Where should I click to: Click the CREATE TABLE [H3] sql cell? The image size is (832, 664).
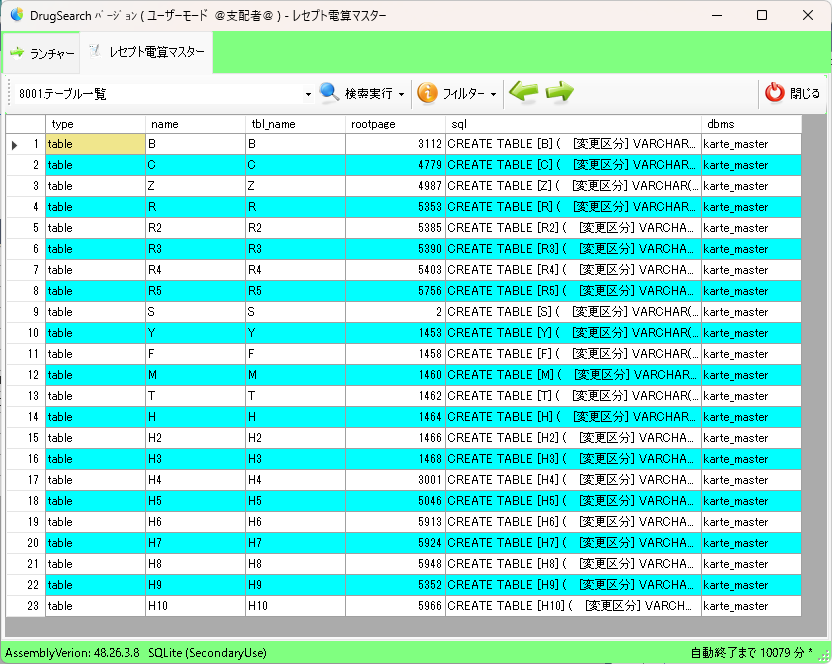click(574, 459)
